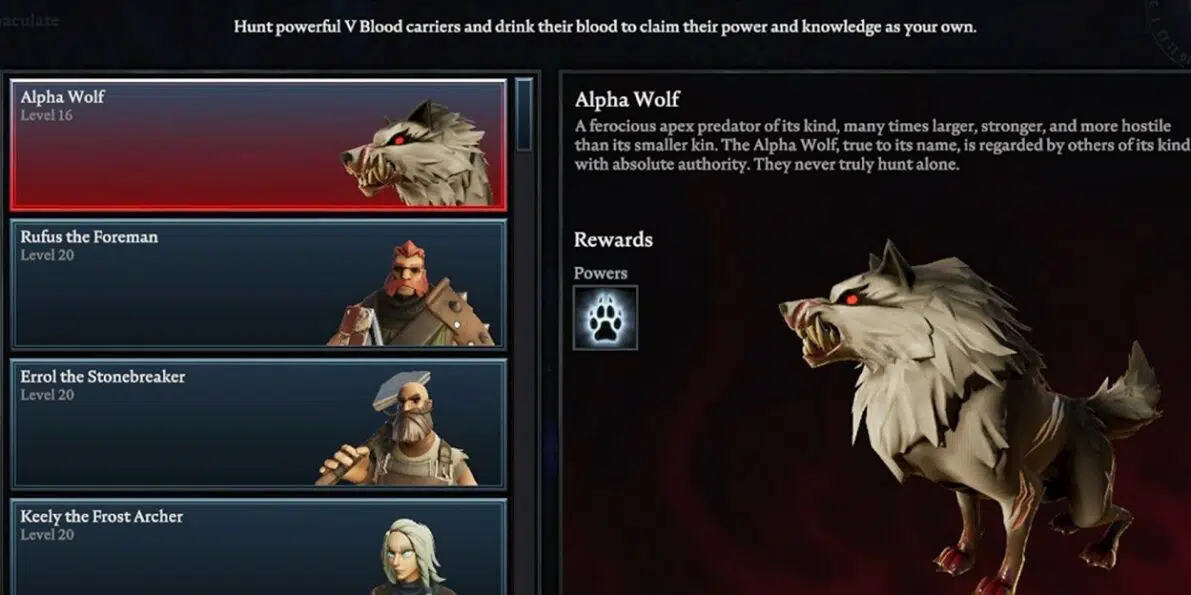This screenshot has height=595, width=1191.
Task: Click the Rewards heading
Action: click(x=613, y=239)
